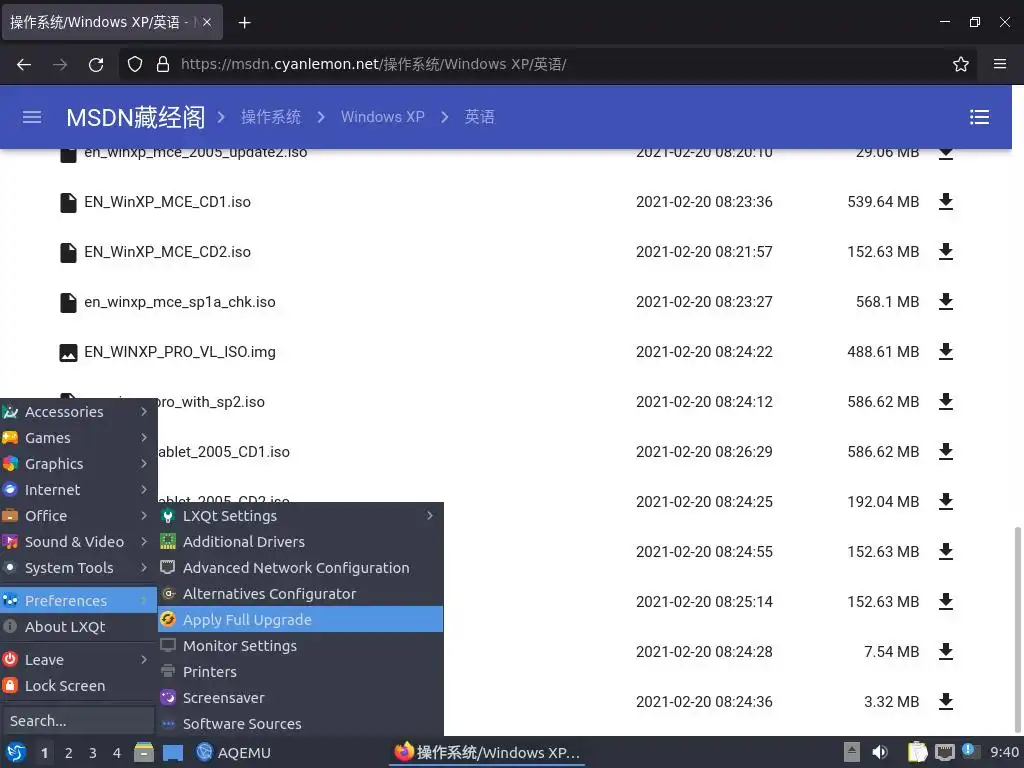Click the LXQt start menu button
The width and height of the screenshot is (1024, 768).
coord(16,752)
